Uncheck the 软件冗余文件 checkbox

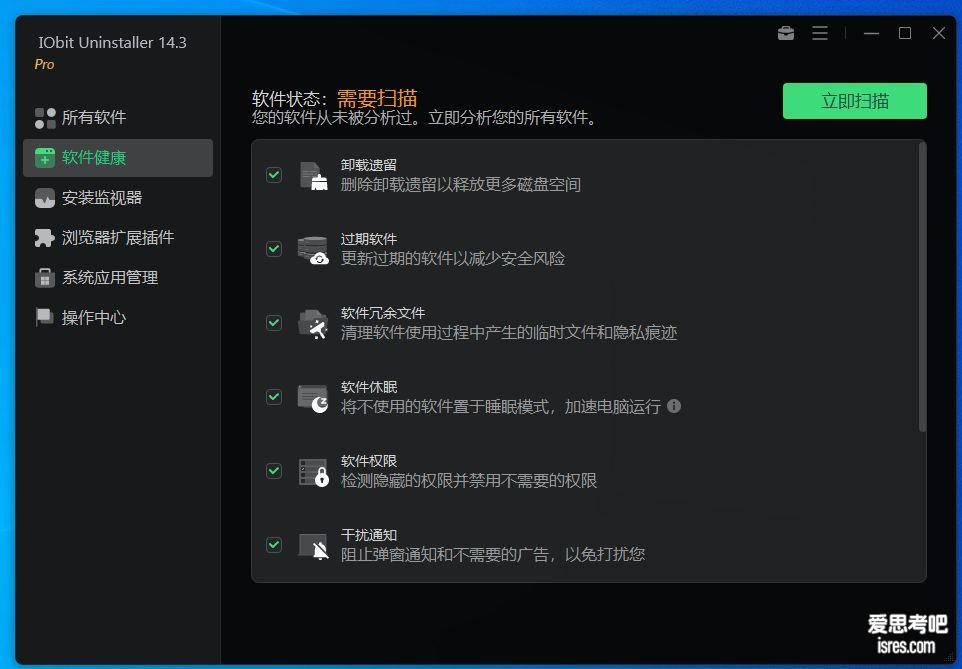(274, 323)
